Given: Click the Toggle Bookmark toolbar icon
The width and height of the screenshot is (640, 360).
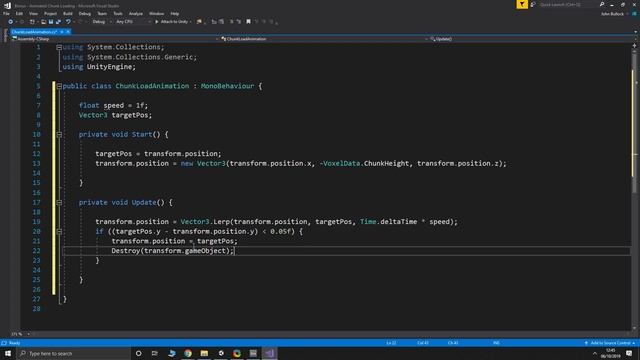Looking at the screenshot, I should [248, 22].
